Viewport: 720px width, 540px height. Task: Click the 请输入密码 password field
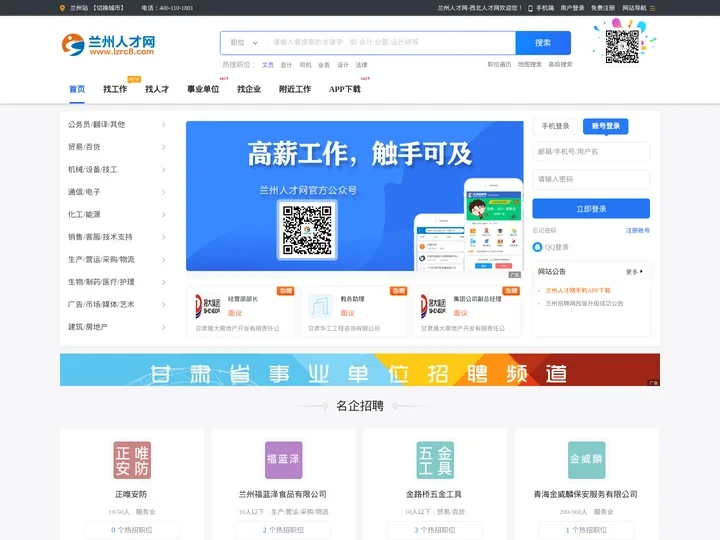click(591, 179)
